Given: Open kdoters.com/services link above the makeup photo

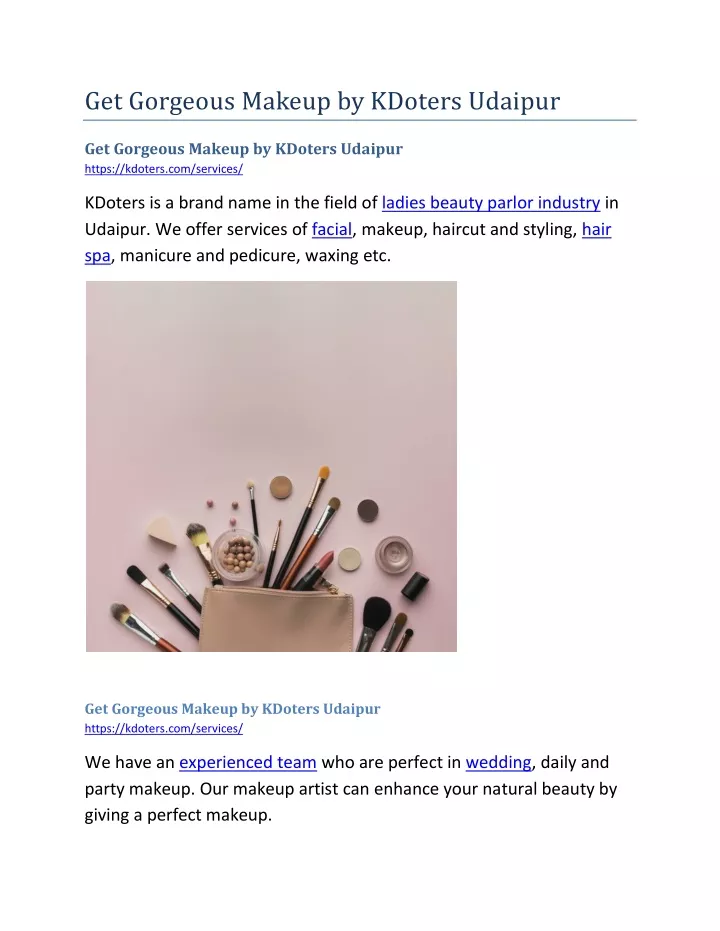Looking at the screenshot, I should pyautogui.click(x=163, y=169).
